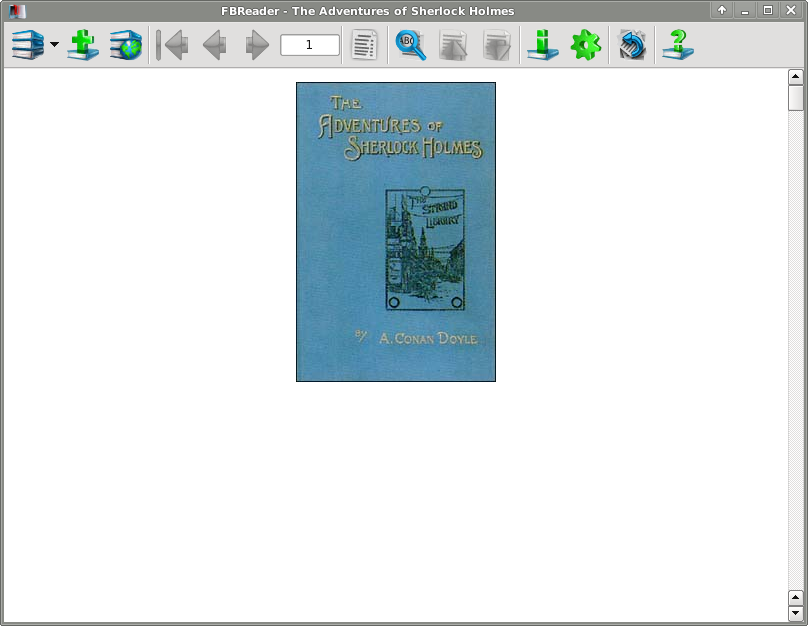
Task: Go to the document start
Action: [x=172, y=45]
